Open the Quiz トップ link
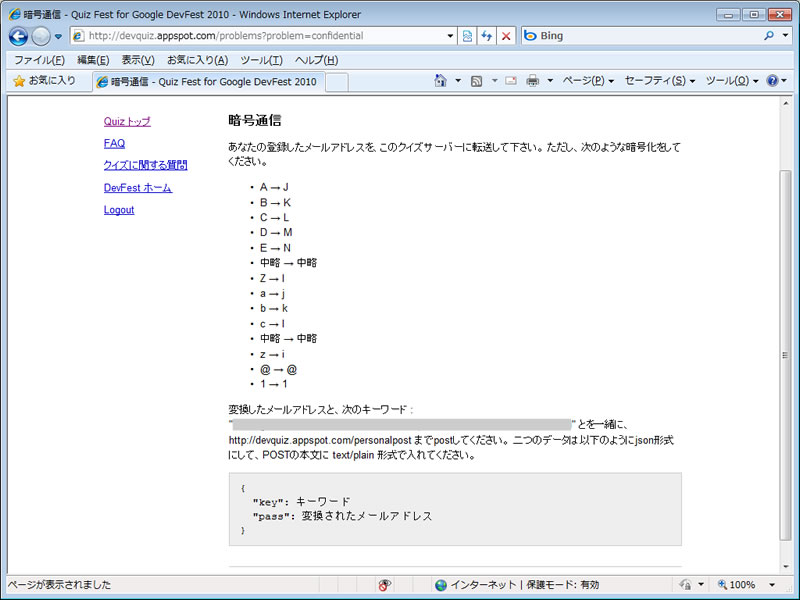Viewport: 800px width, 600px height. tap(127, 121)
